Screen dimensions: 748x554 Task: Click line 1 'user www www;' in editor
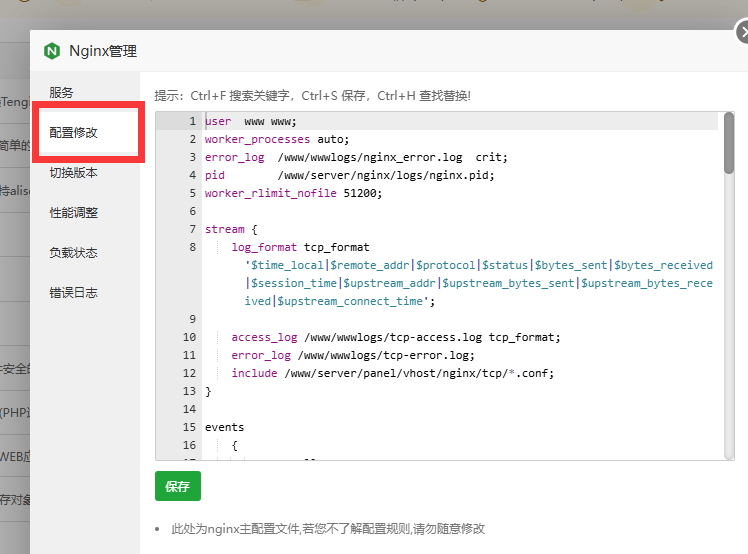(250, 122)
